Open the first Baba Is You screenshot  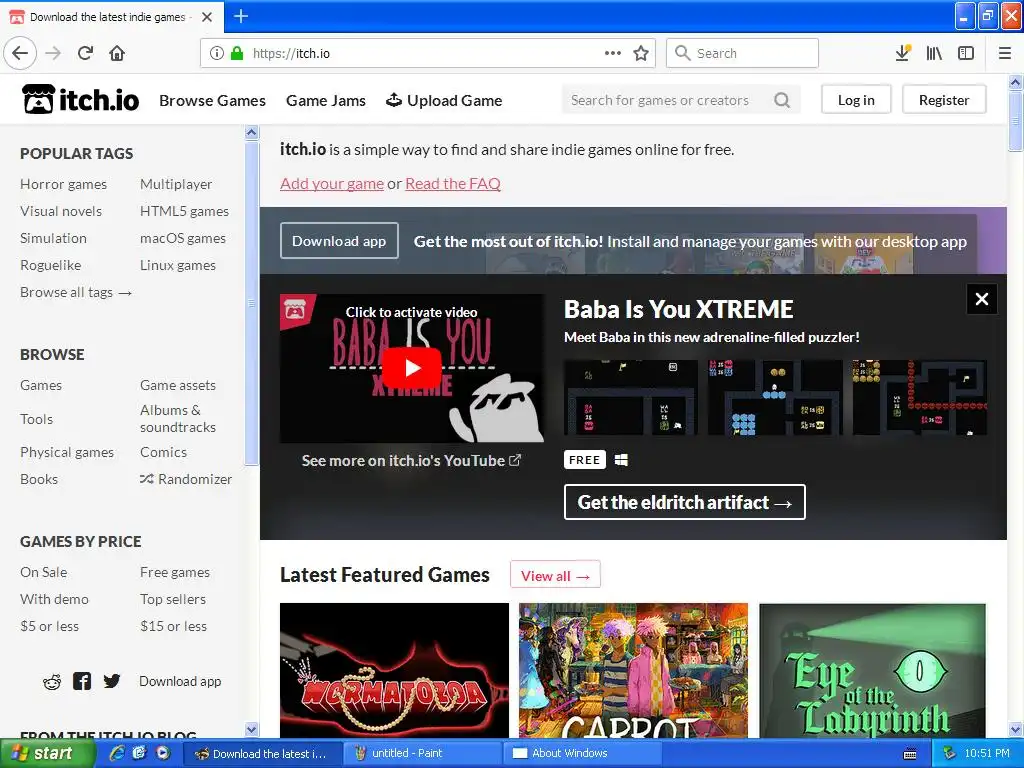(631, 397)
